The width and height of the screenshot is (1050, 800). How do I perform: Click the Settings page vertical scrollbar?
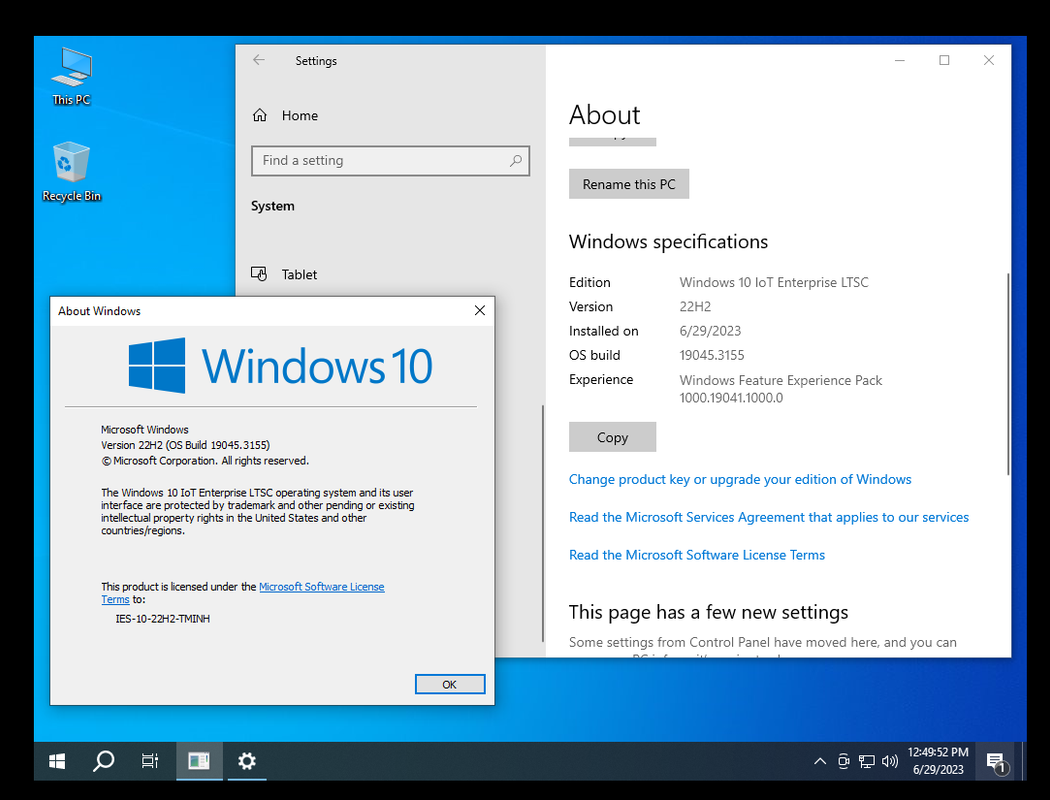point(1008,374)
